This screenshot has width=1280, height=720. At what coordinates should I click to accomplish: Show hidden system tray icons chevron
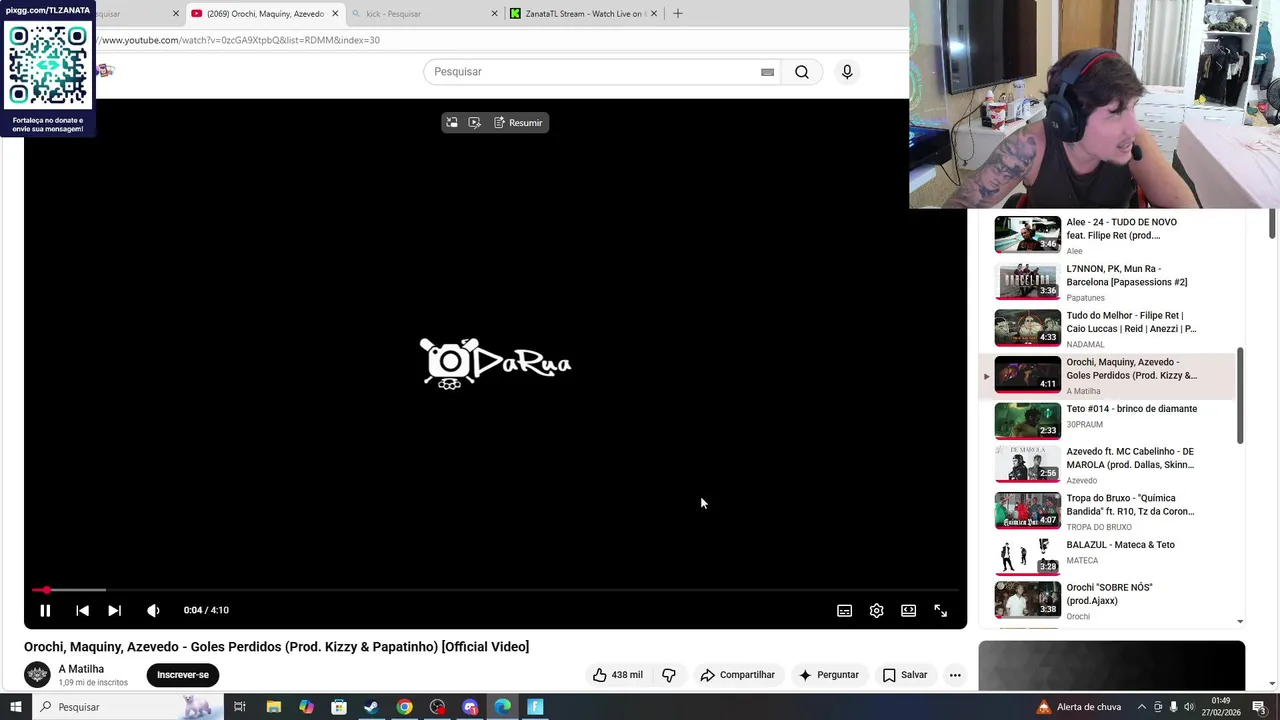click(x=1143, y=707)
